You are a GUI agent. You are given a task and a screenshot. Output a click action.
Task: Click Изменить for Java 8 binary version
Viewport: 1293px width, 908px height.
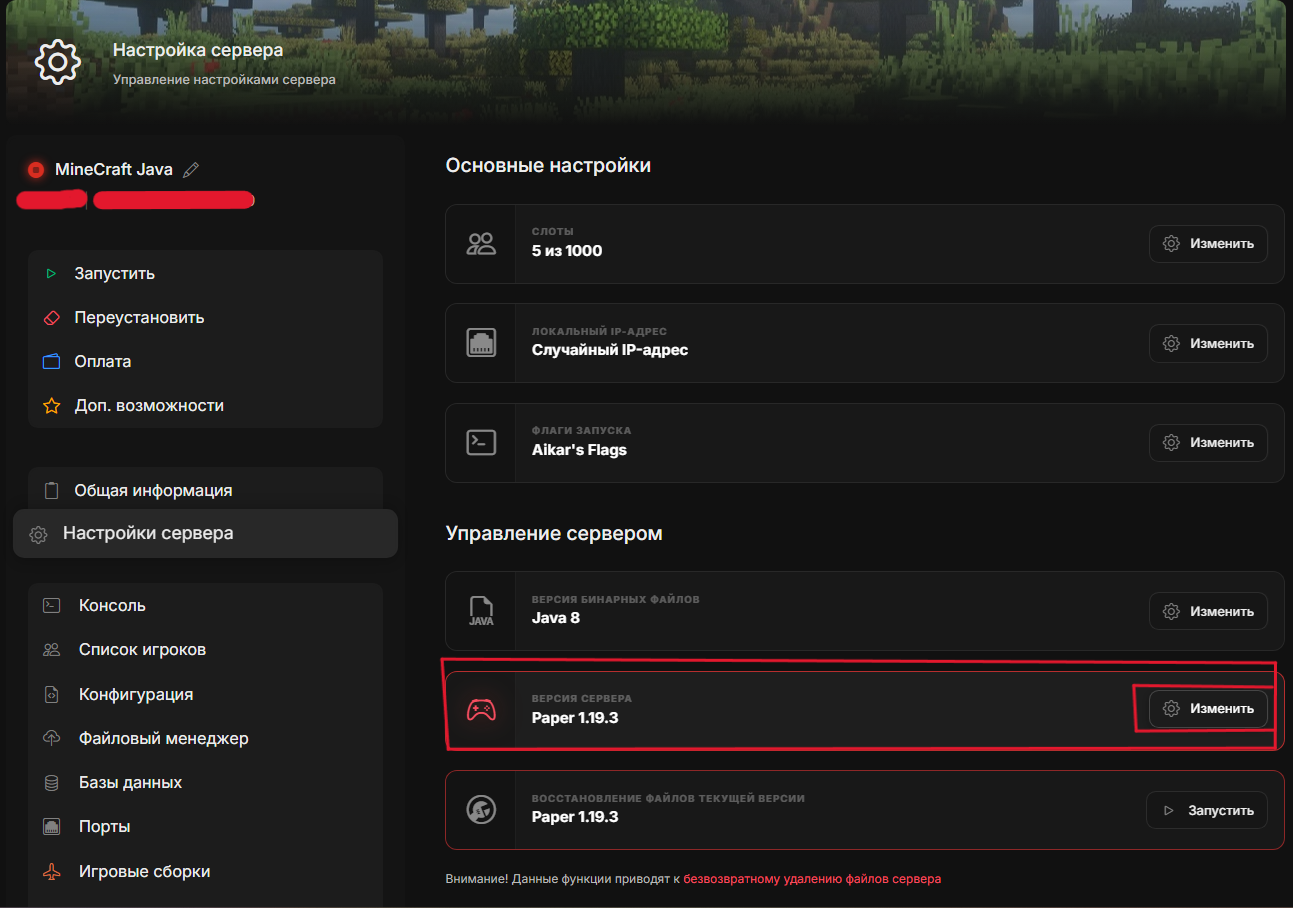(x=1208, y=611)
